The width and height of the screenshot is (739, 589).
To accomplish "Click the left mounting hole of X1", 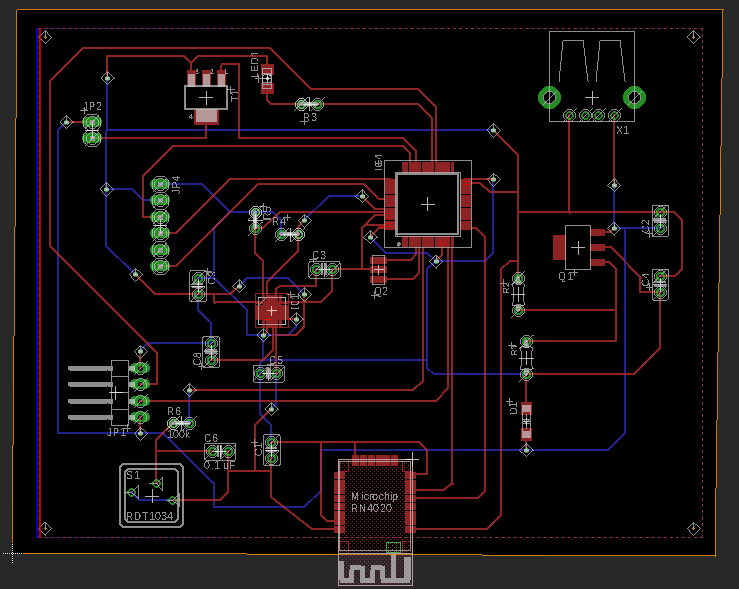I will (549, 97).
